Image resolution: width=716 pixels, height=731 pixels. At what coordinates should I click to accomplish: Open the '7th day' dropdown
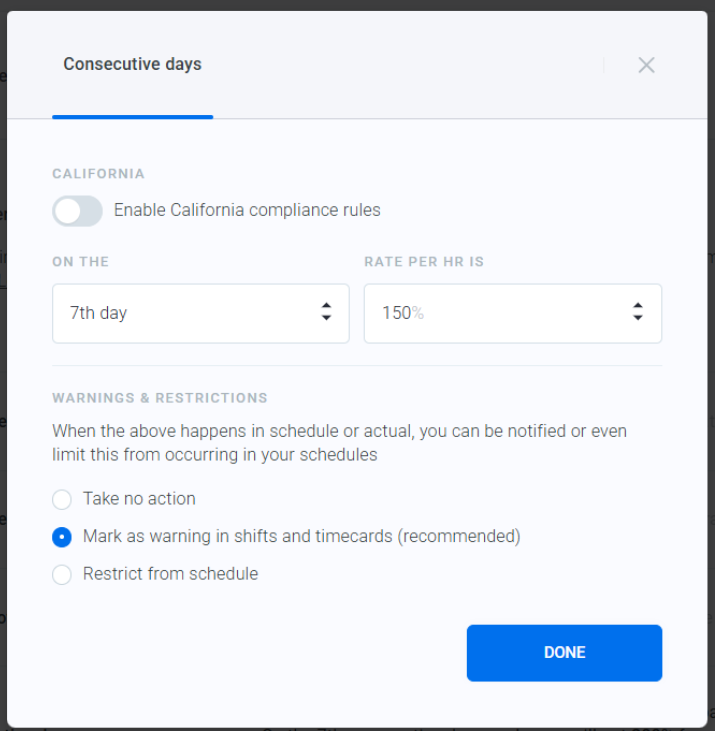190,313
